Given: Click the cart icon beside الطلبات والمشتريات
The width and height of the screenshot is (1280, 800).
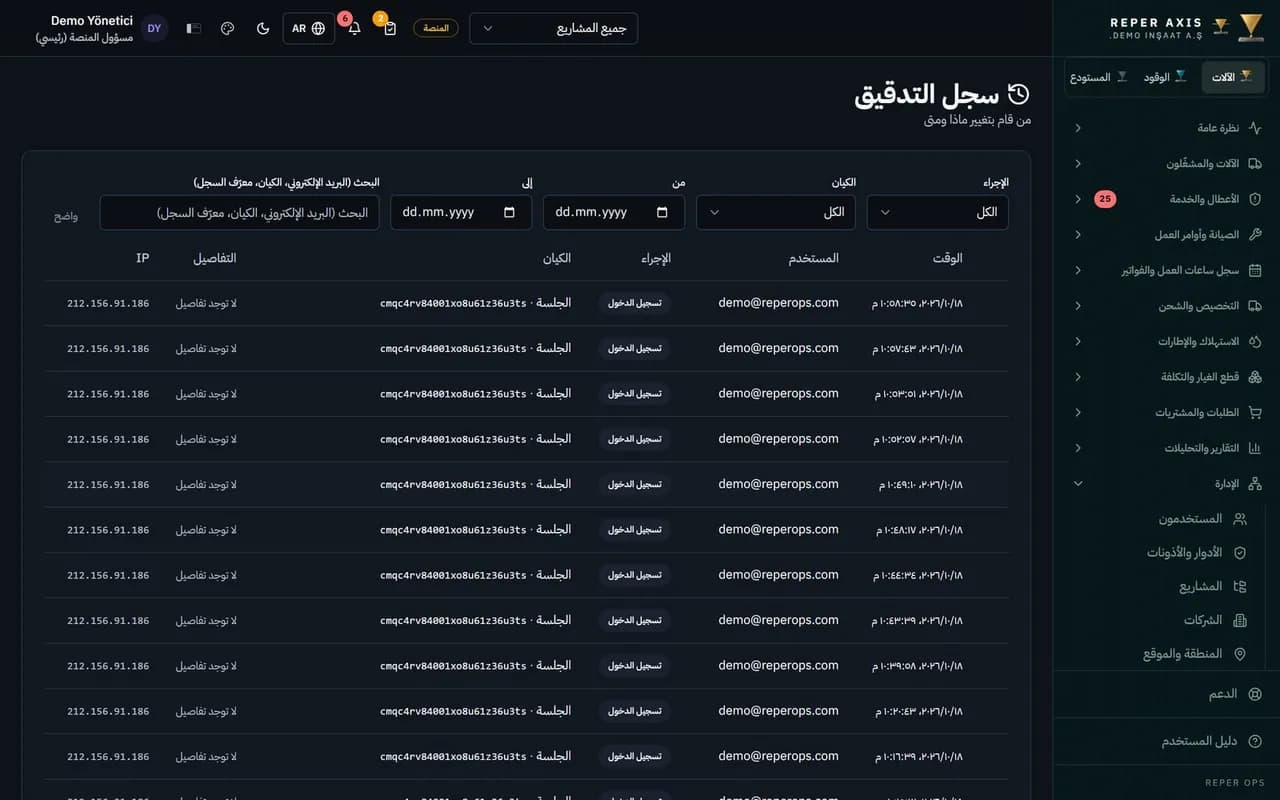Looking at the screenshot, I should tap(1255, 412).
